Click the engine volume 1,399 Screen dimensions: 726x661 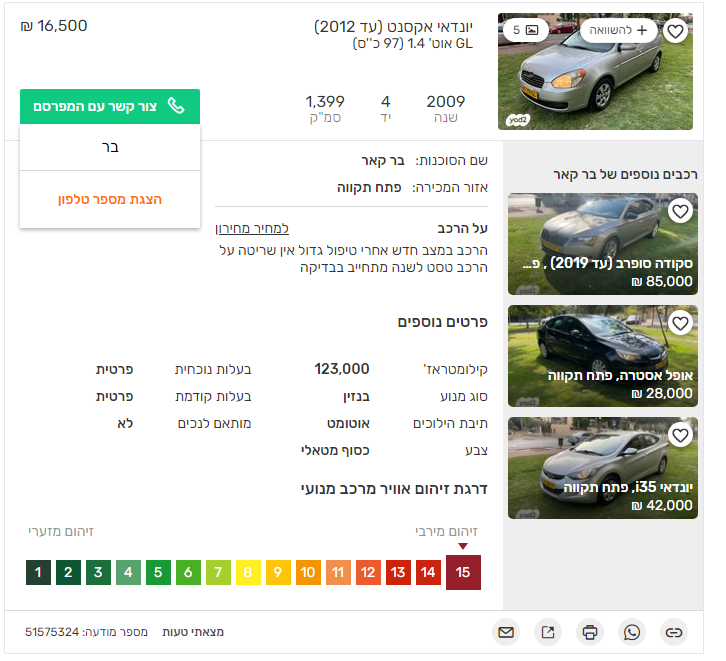coord(325,101)
